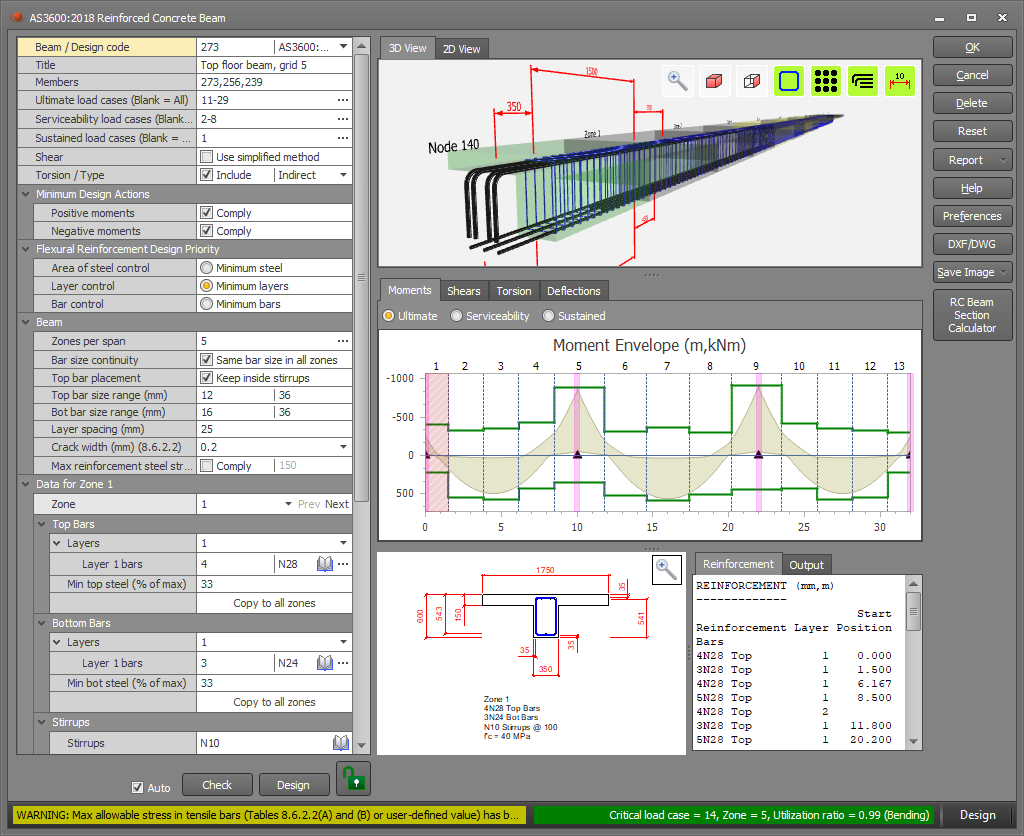This screenshot has height=836, width=1024.
Task: Switch to the Deflections tab
Action: click(x=574, y=291)
